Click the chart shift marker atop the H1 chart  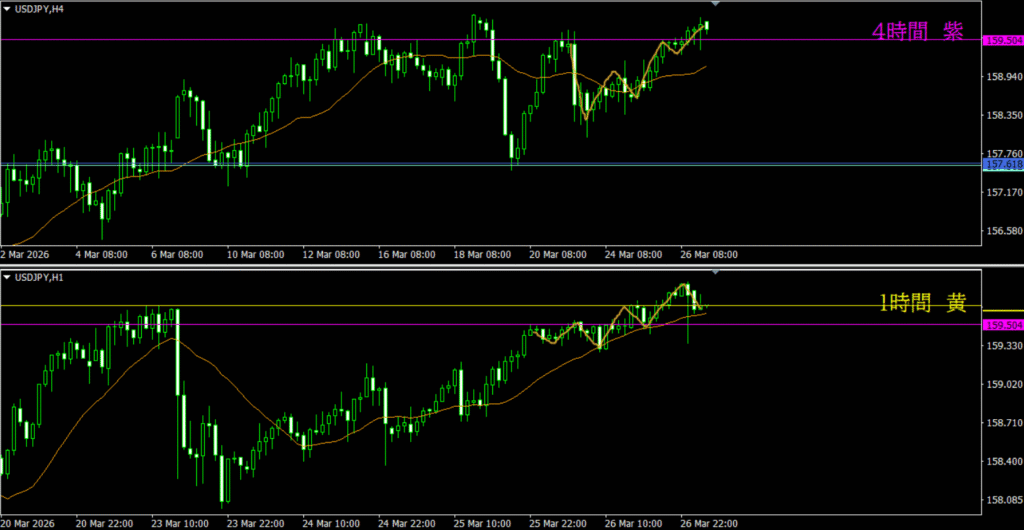click(x=714, y=271)
